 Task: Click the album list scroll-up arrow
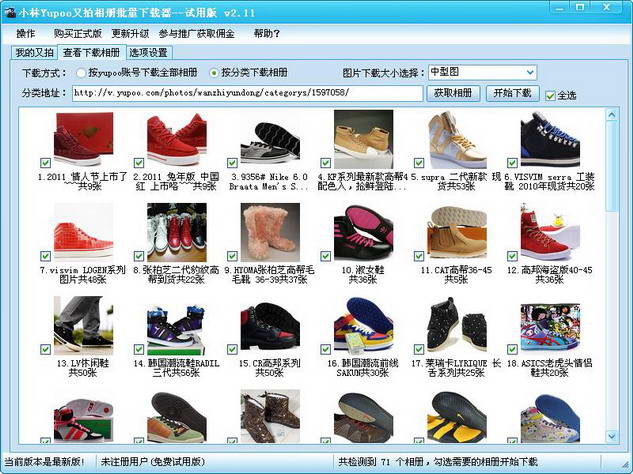click(612, 115)
